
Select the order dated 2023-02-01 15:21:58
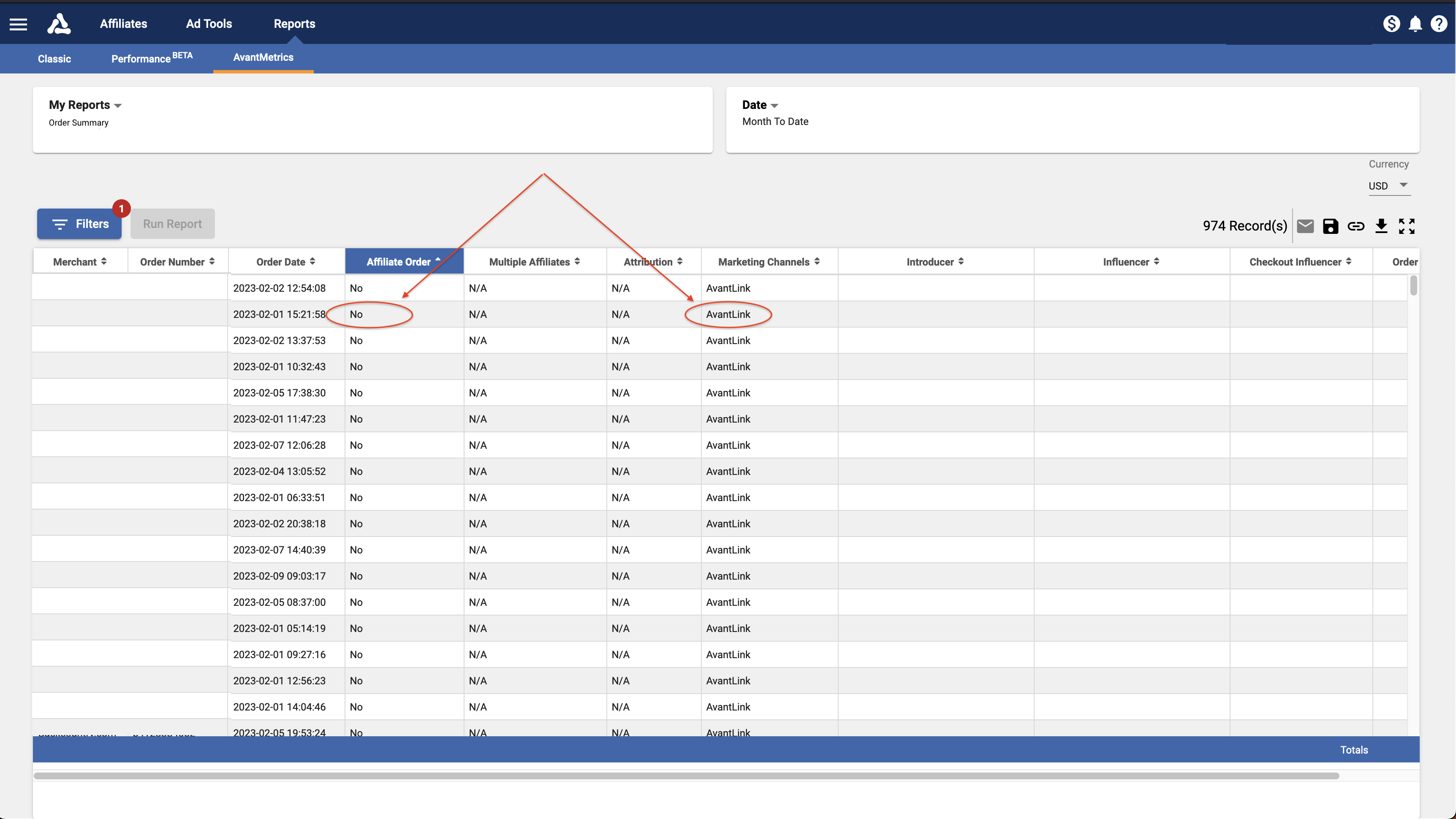point(279,314)
